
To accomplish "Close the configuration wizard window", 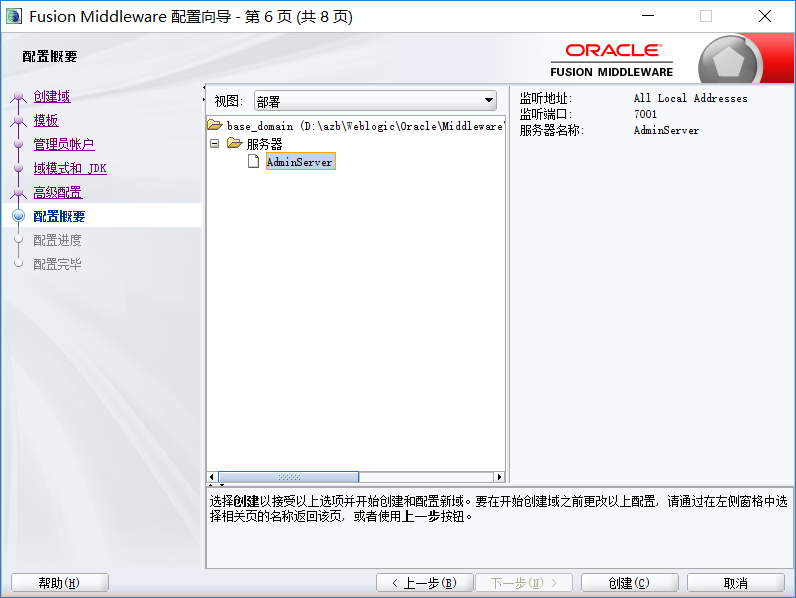I will pyautogui.click(x=765, y=16).
